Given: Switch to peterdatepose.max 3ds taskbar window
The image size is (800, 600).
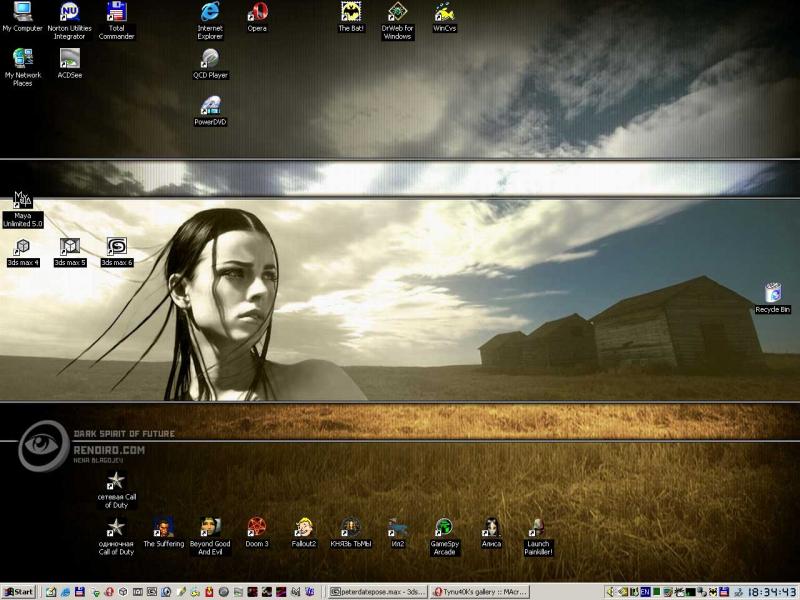Looking at the screenshot, I should coord(378,592).
